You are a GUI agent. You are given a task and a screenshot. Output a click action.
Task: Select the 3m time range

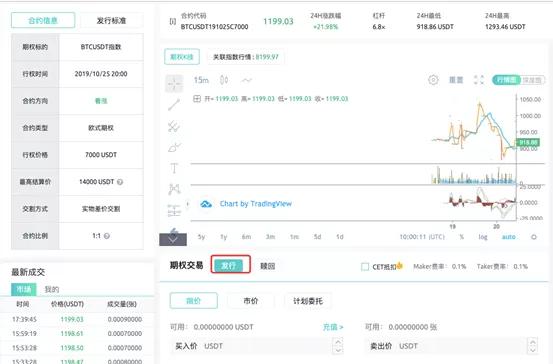tap(270, 237)
